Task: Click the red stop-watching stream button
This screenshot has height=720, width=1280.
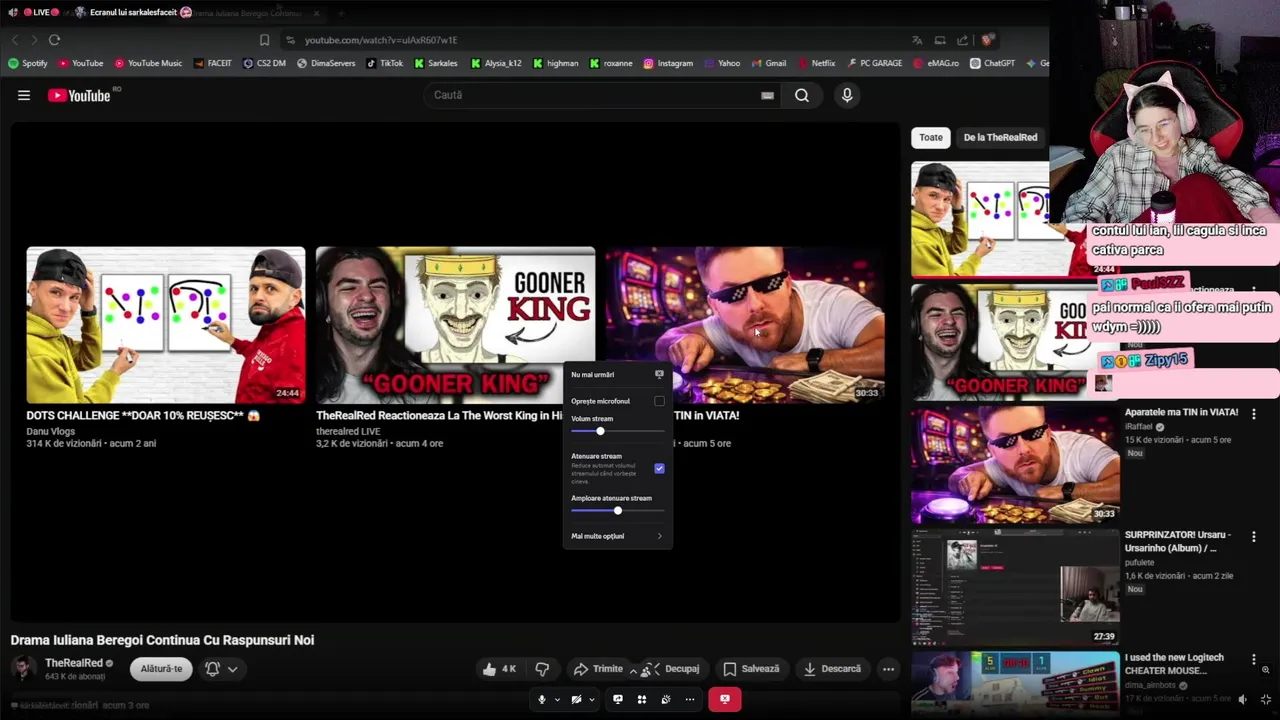Action: (x=725, y=700)
